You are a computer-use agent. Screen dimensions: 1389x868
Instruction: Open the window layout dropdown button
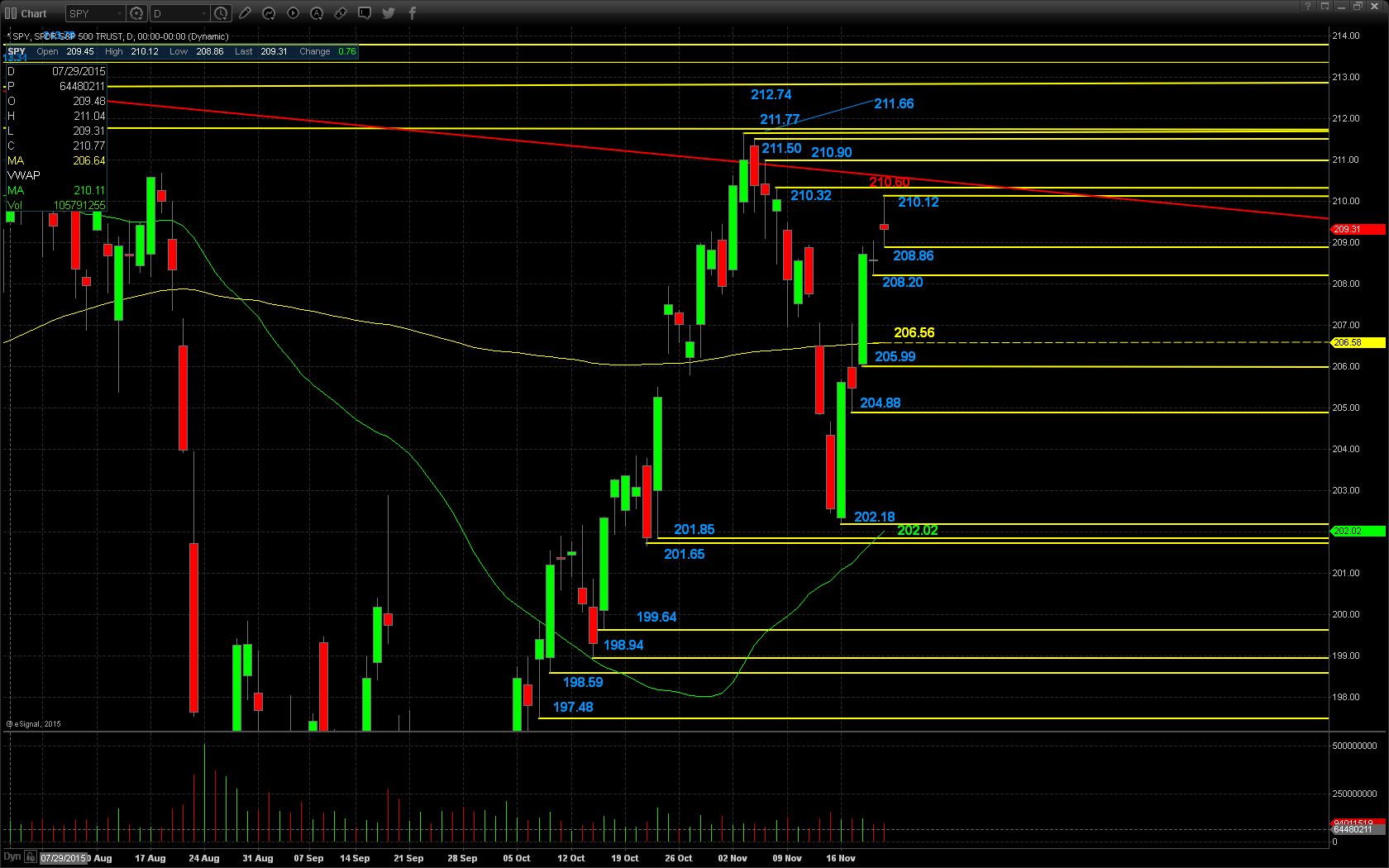click(1325, 7)
